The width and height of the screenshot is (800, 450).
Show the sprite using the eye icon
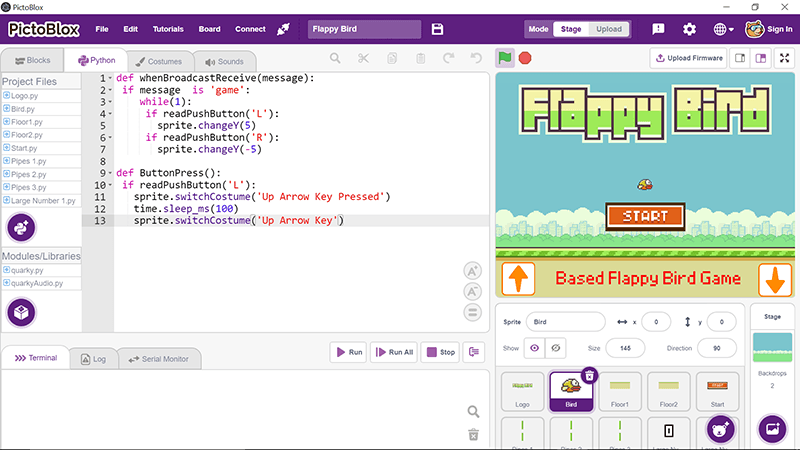(534, 348)
